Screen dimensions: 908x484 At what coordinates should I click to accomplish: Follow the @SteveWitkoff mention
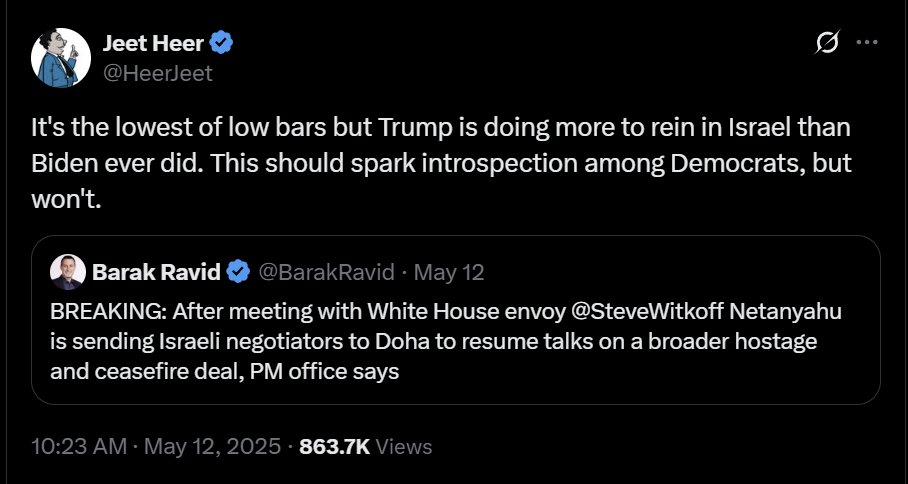(x=647, y=311)
